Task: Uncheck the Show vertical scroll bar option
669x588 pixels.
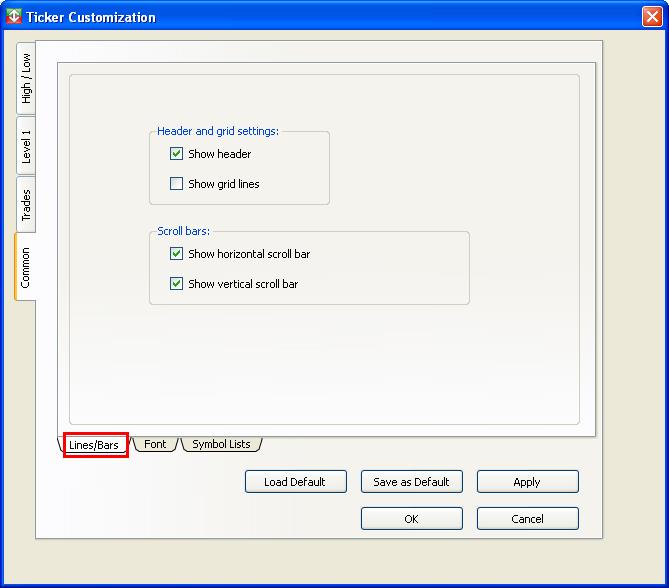Action: click(x=177, y=284)
